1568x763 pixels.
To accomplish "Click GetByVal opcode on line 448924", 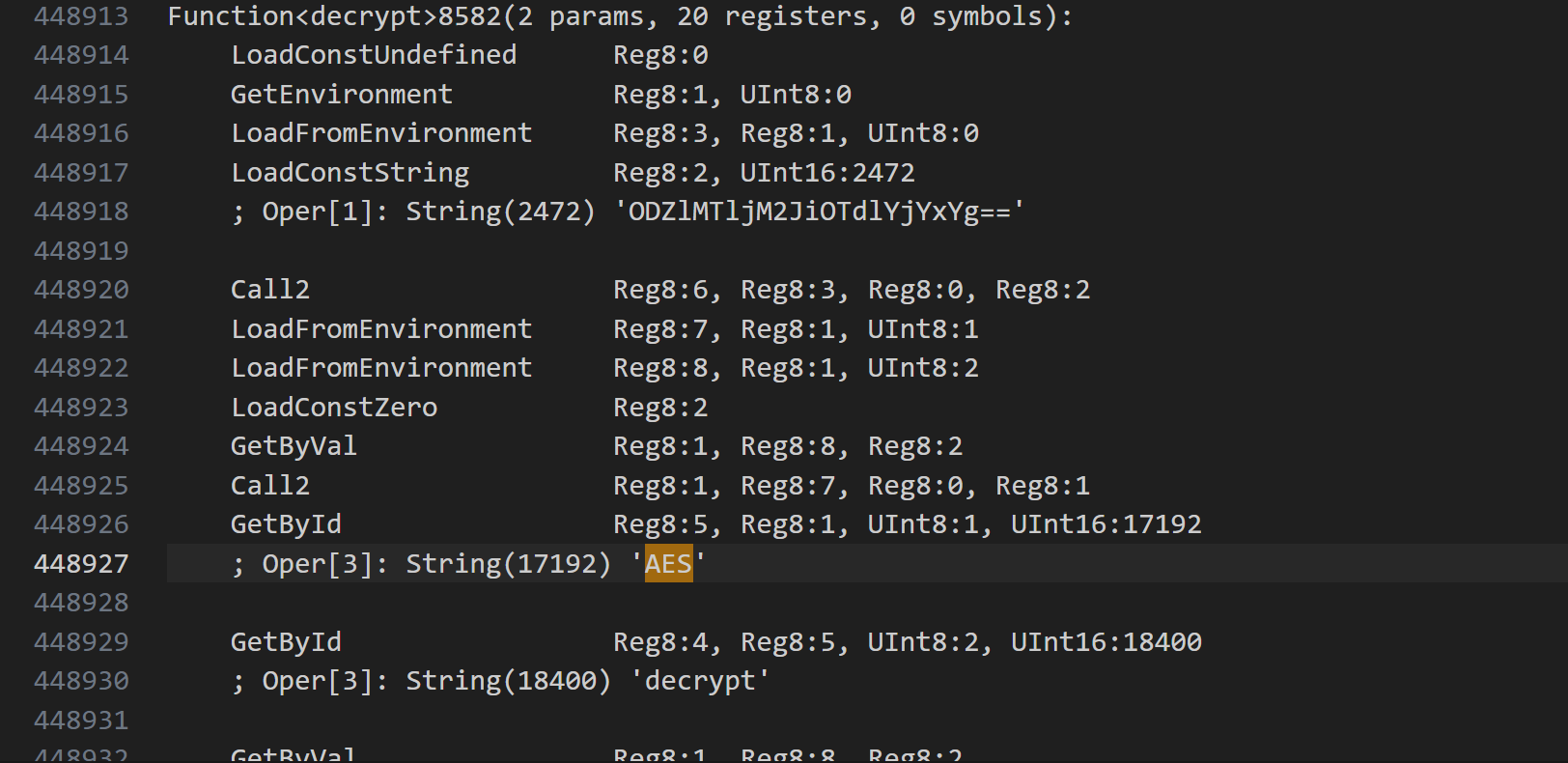I will (294, 446).
